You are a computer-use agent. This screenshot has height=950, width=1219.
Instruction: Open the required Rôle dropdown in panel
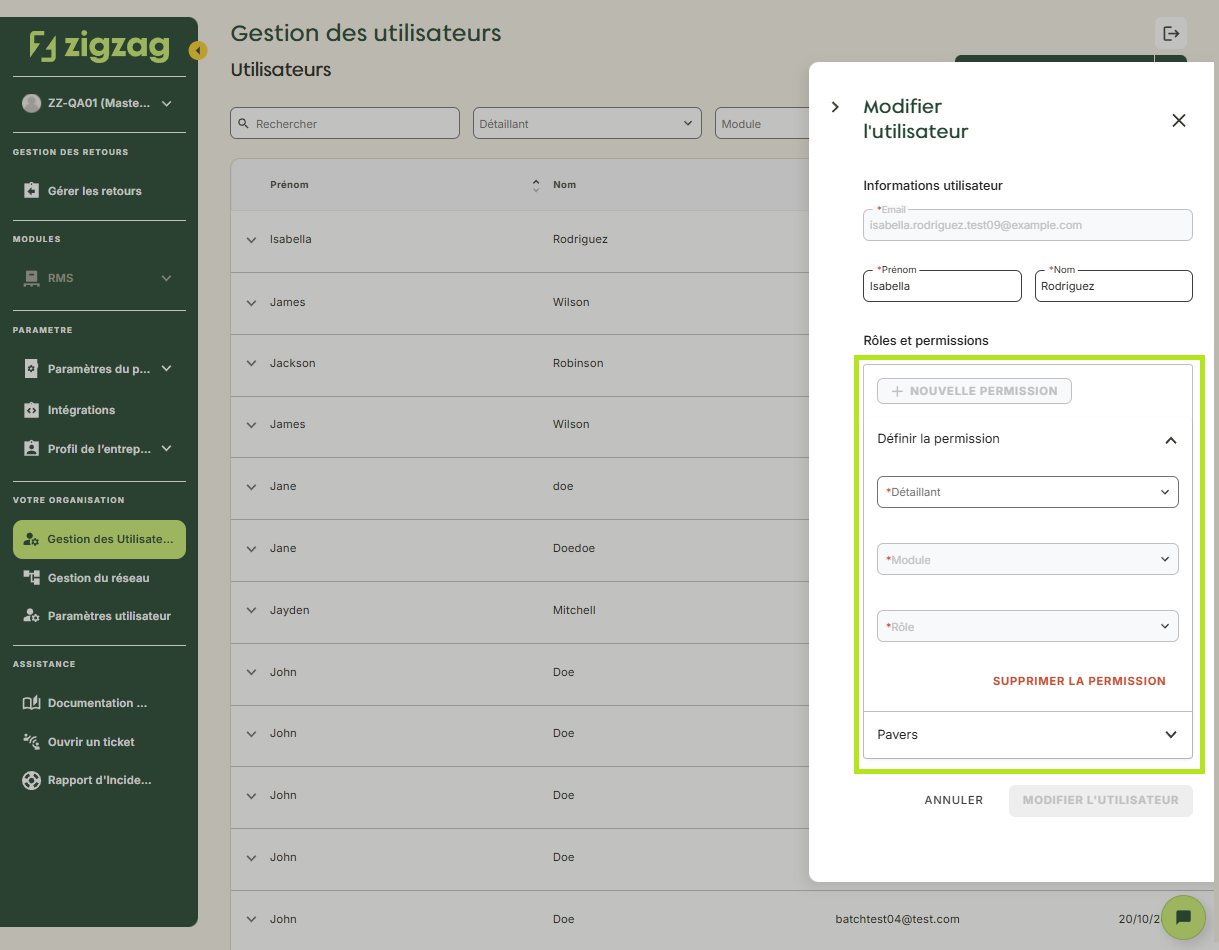click(x=1028, y=626)
